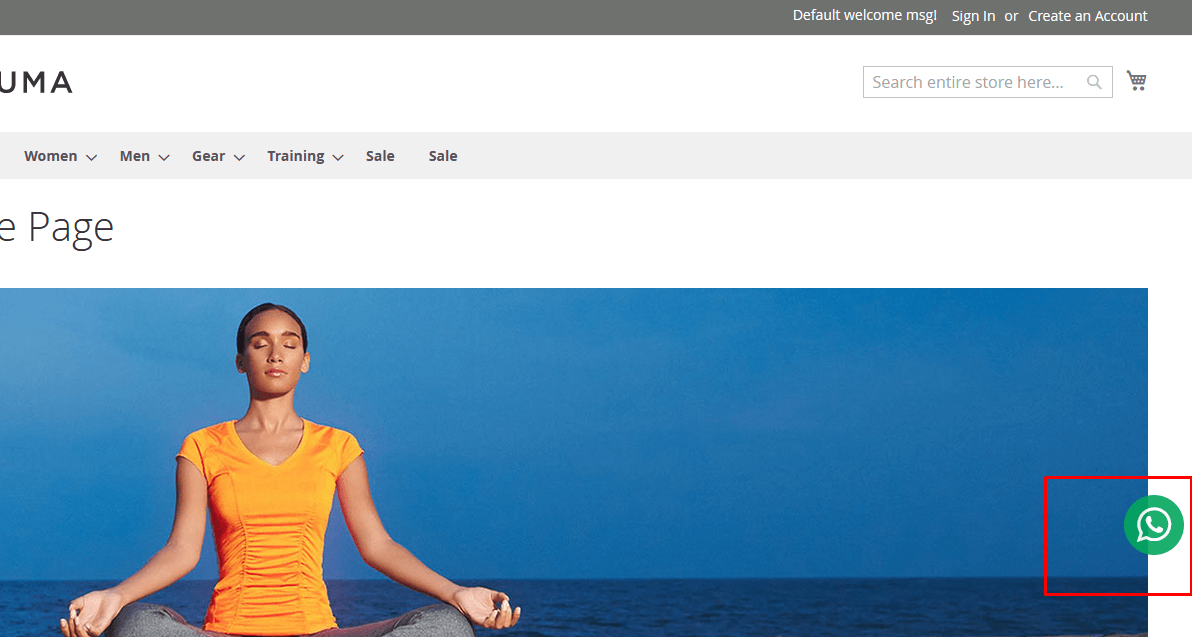
Task: Go to the Men category
Action: [x=135, y=156]
